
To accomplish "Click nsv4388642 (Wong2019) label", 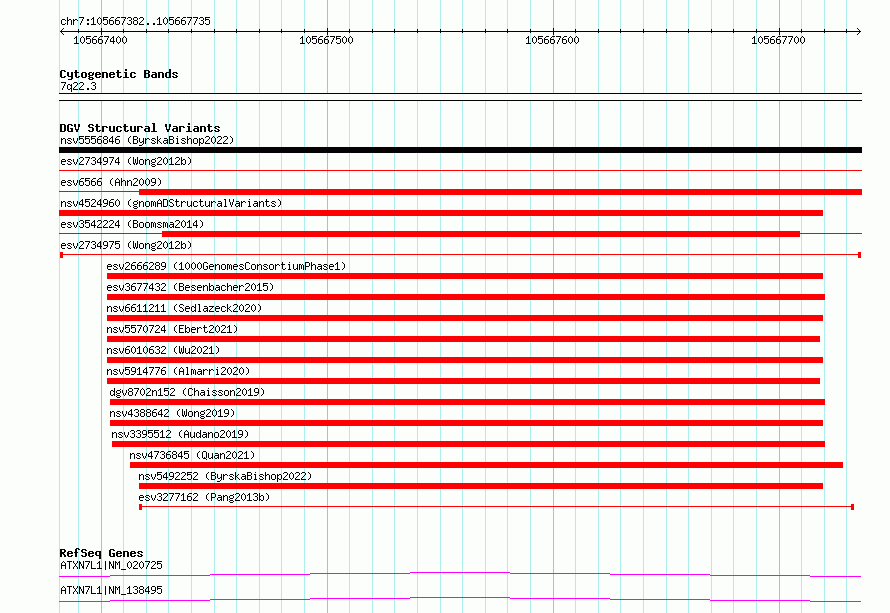I will coord(172,413).
